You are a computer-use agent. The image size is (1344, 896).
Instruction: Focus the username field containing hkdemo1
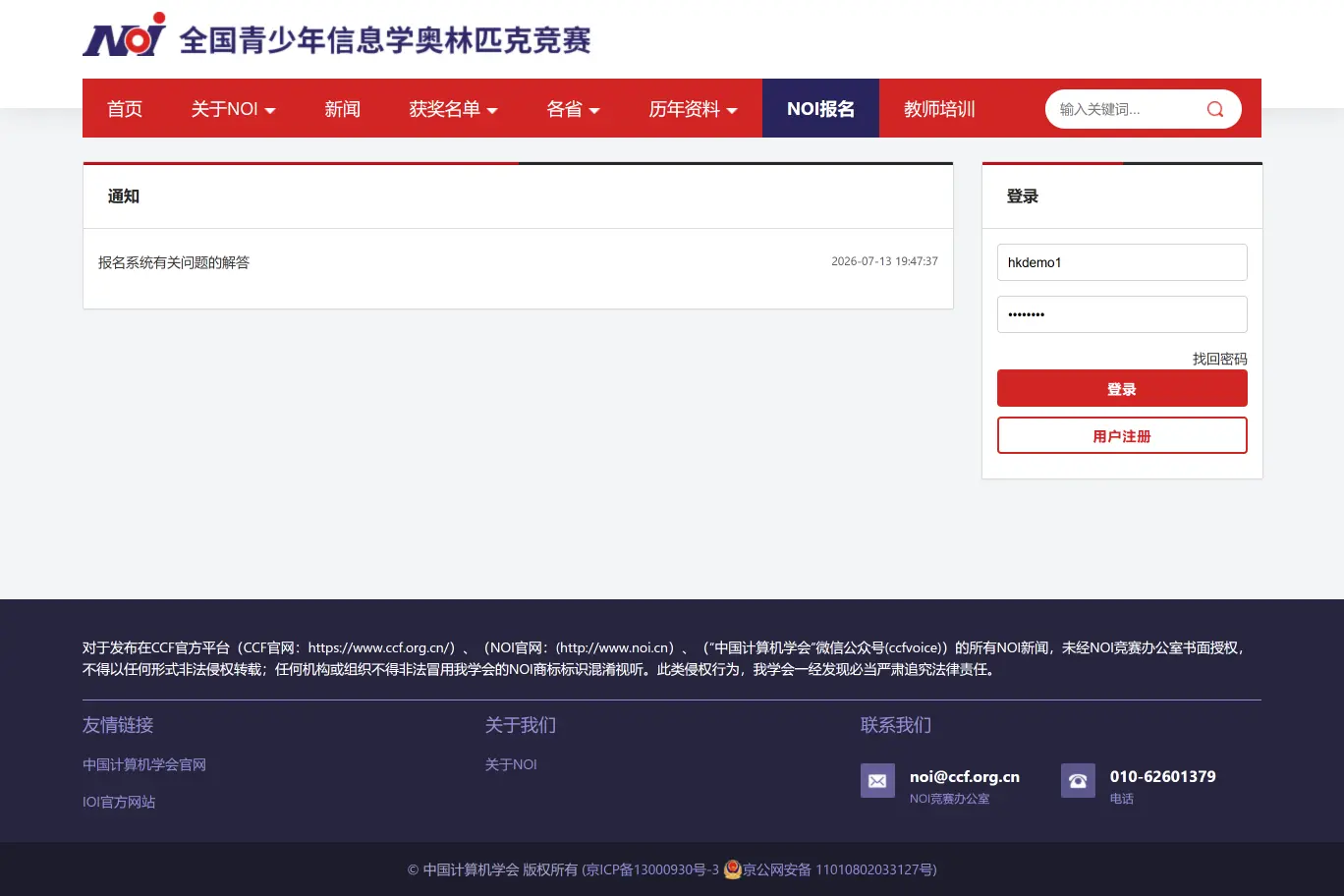1122,262
